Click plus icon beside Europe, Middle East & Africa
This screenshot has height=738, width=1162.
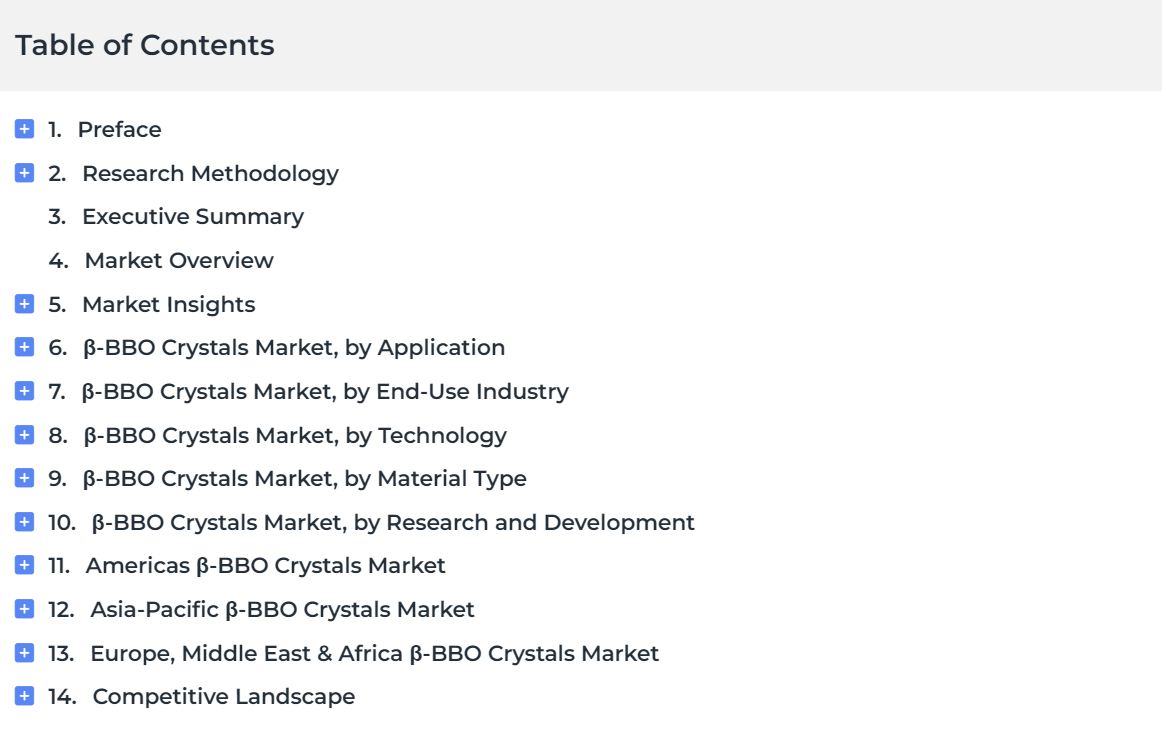point(25,653)
